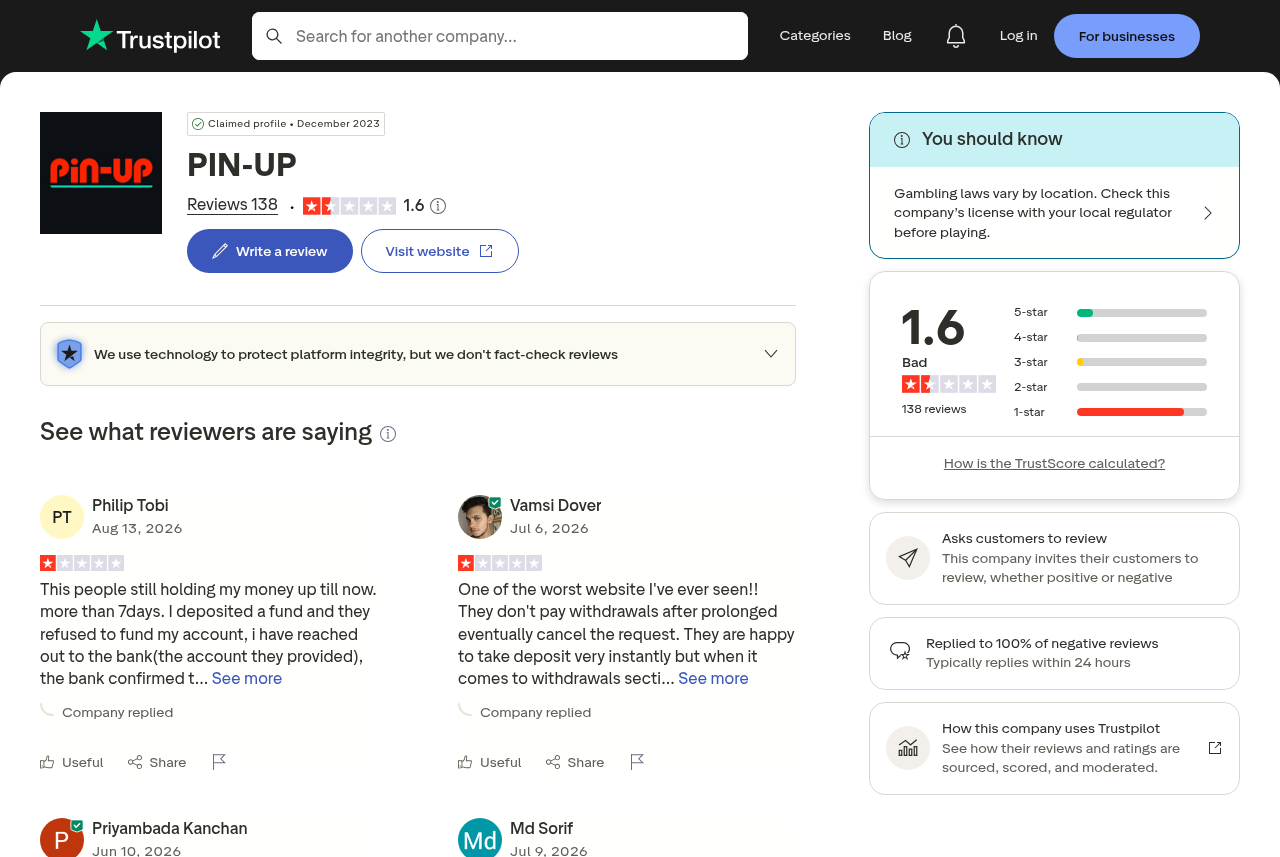
Task: Flag Philip Tobi's review
Action: click(220, 762)
